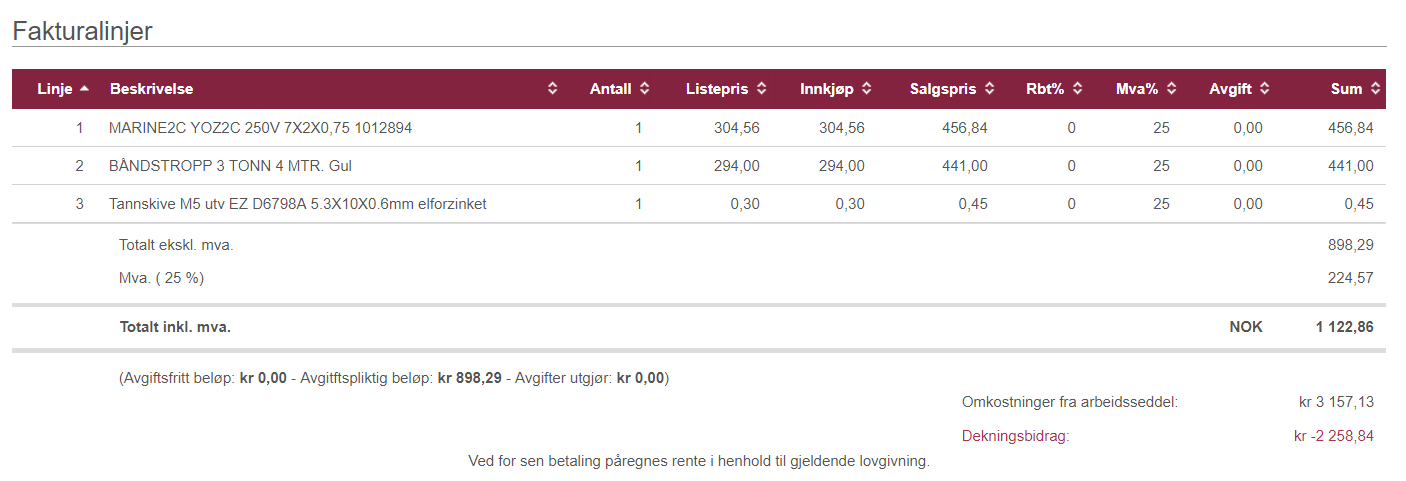Sort by Salgspris using arrow icon

point(989,89)
